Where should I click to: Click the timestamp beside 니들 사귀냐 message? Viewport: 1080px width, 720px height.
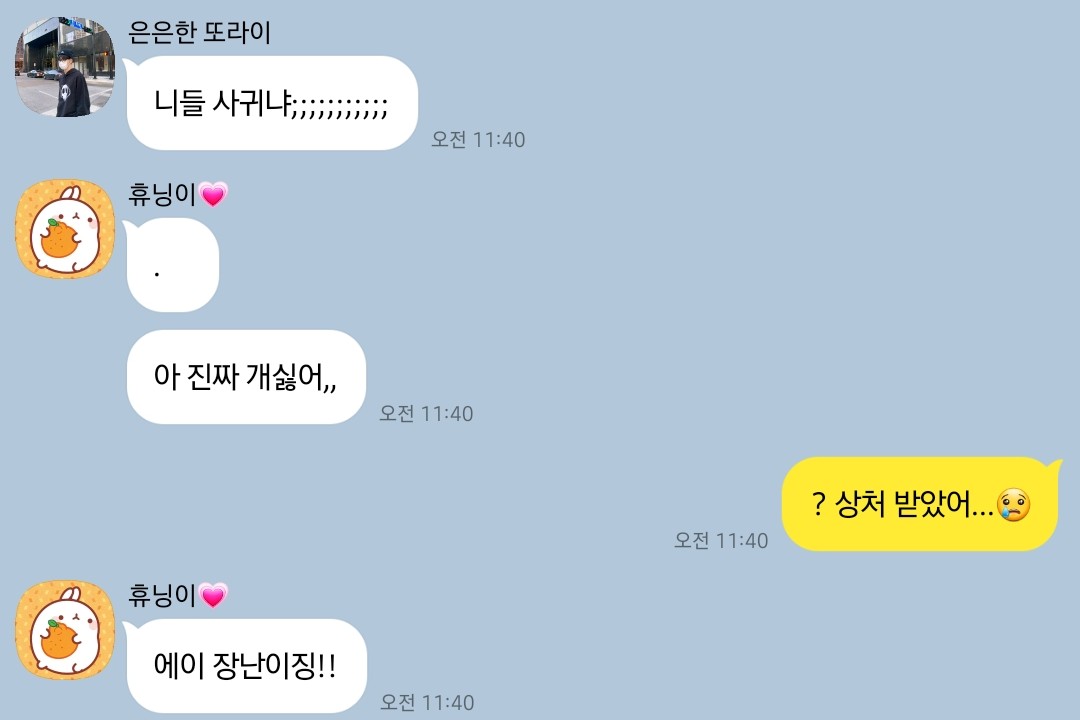478,139
